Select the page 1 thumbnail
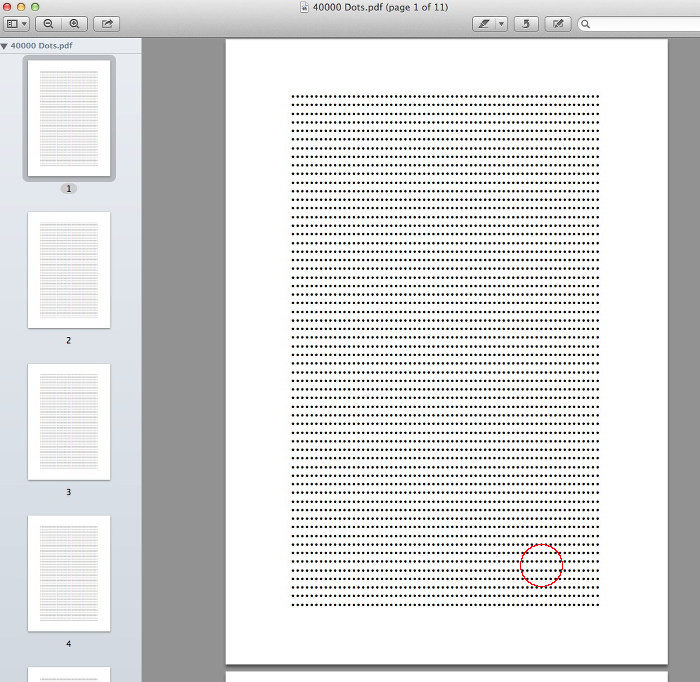This screenshot has width=700, height=682. (69, 118)
